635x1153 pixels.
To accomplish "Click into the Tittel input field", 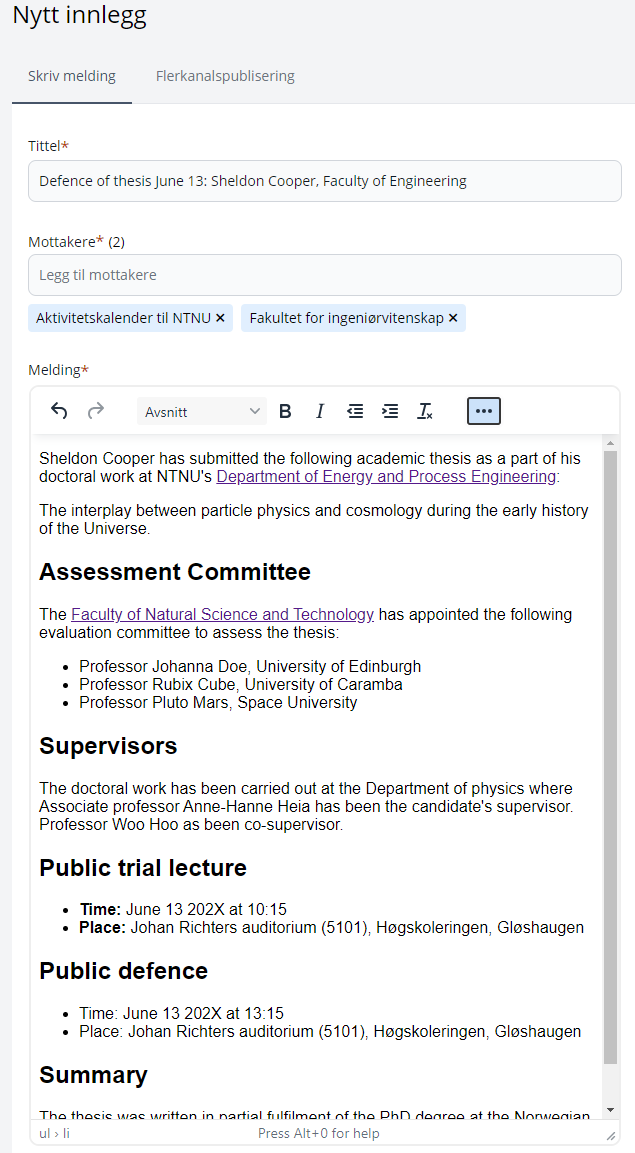I will click(325, 181).
